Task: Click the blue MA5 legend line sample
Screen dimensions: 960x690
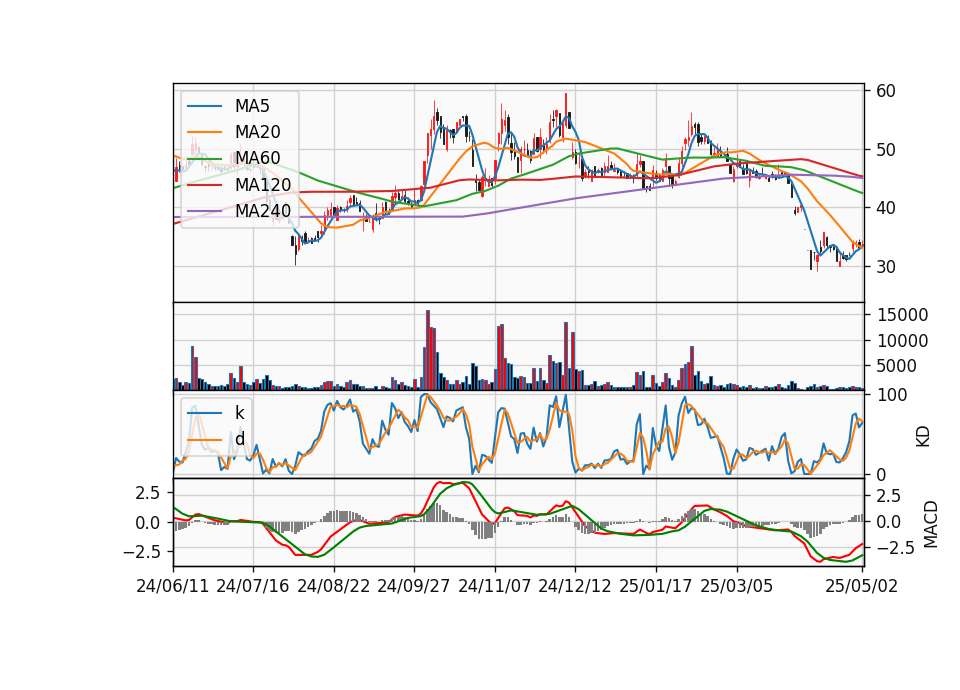Action: pyautogui.click(x=204, y=106)
